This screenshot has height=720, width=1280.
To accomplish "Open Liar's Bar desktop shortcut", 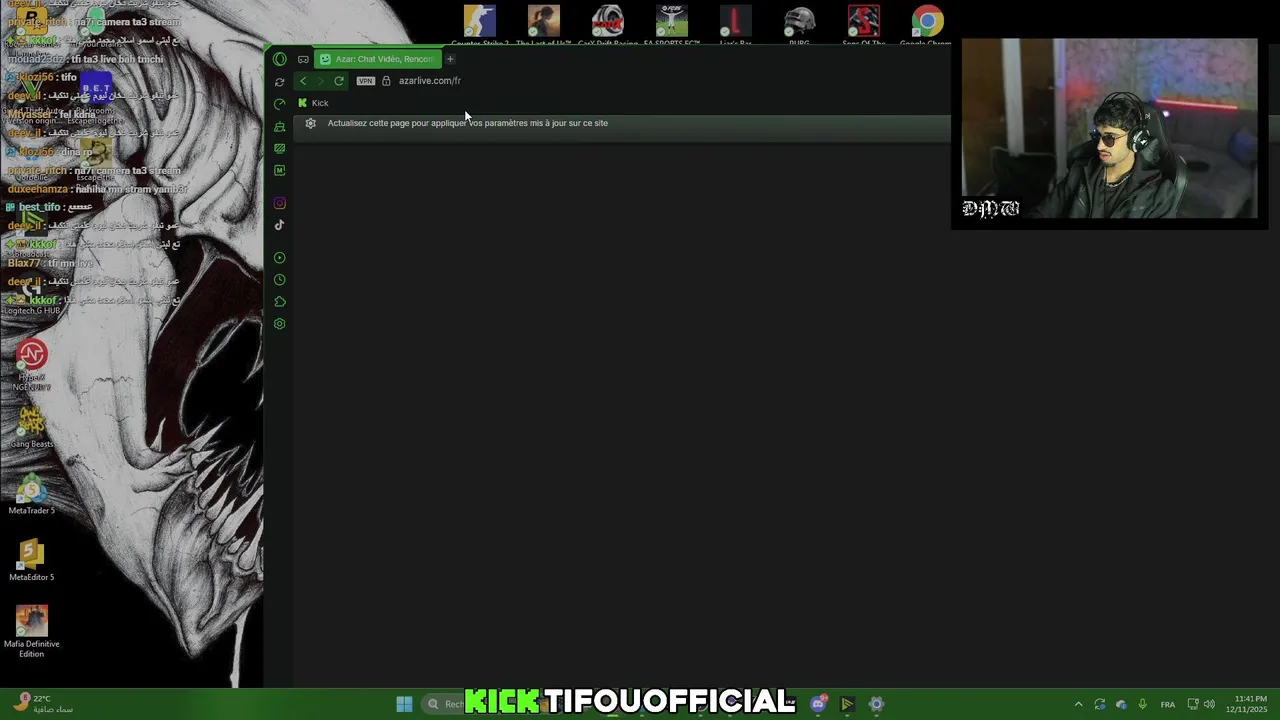I will 735,25.
